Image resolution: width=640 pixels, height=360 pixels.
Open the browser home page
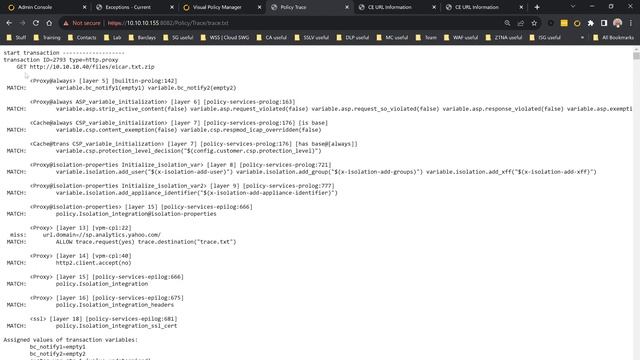(49, 23)
